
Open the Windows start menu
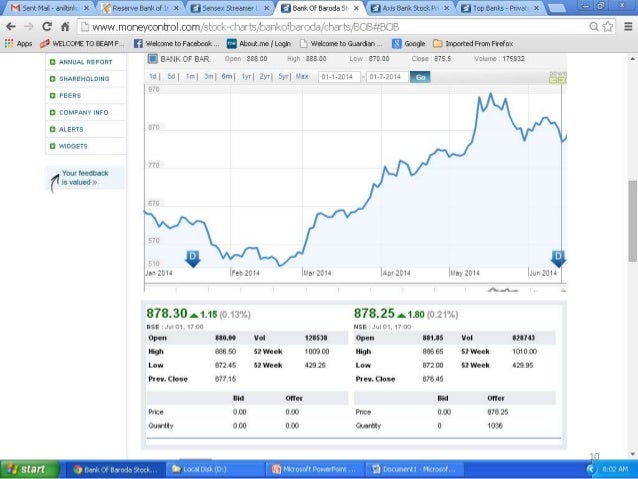pos(30,469)
